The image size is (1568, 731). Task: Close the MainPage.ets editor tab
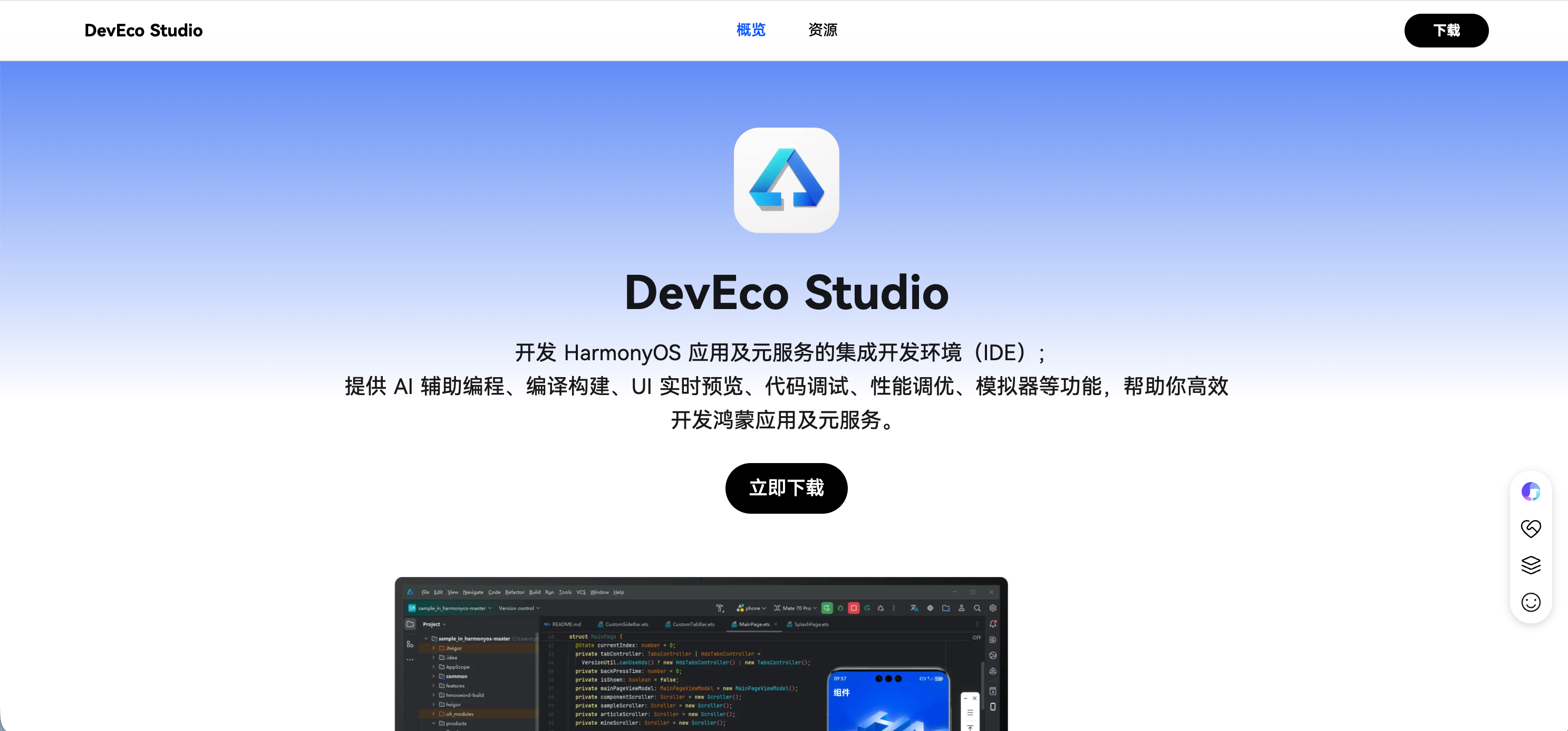tap(776, 624)
